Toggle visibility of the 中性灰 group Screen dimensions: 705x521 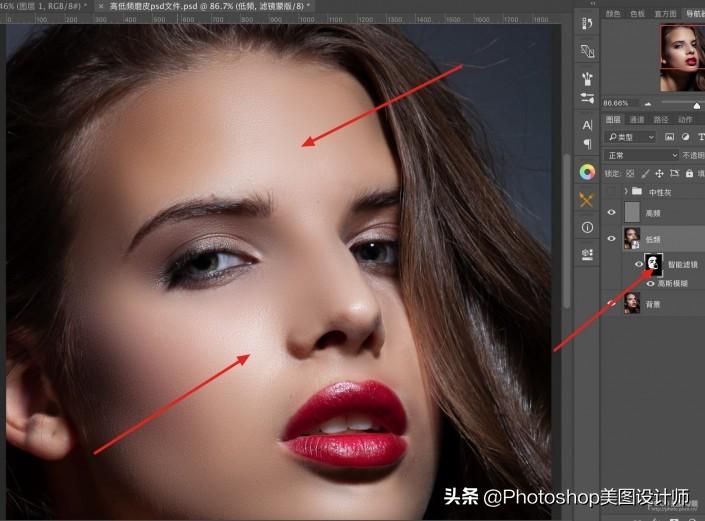(612, 191)
